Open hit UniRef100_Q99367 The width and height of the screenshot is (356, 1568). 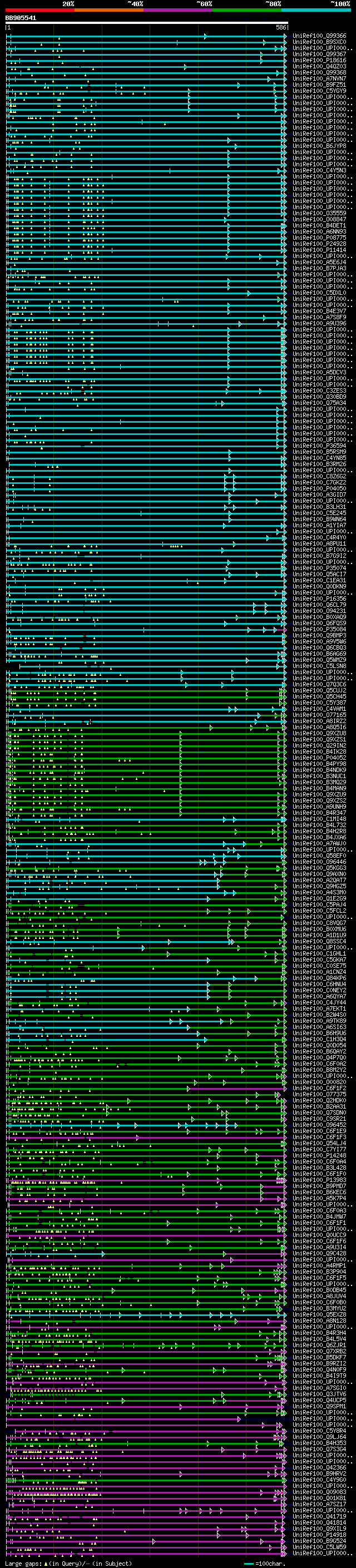[319, 54]
